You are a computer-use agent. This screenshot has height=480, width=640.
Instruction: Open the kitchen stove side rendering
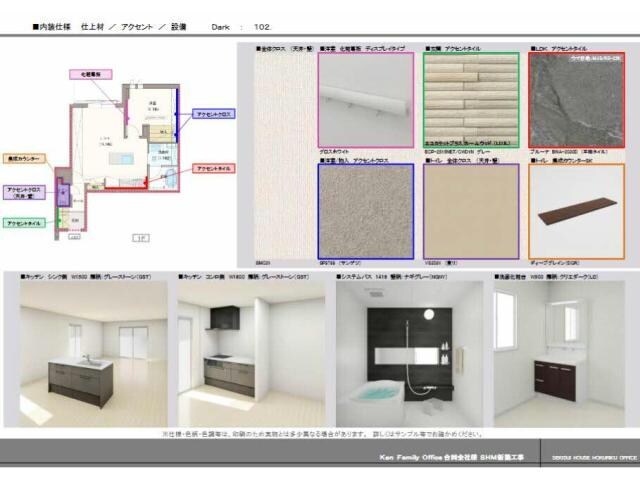pyautogui.click(x=251, y=354)
